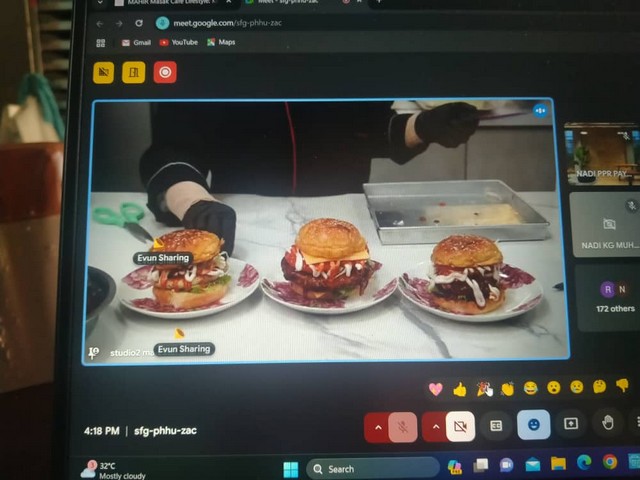The height and width of the screenshot is (480, 640).
Task: Click the red recording indicator icon
Action: click(165, 72)
